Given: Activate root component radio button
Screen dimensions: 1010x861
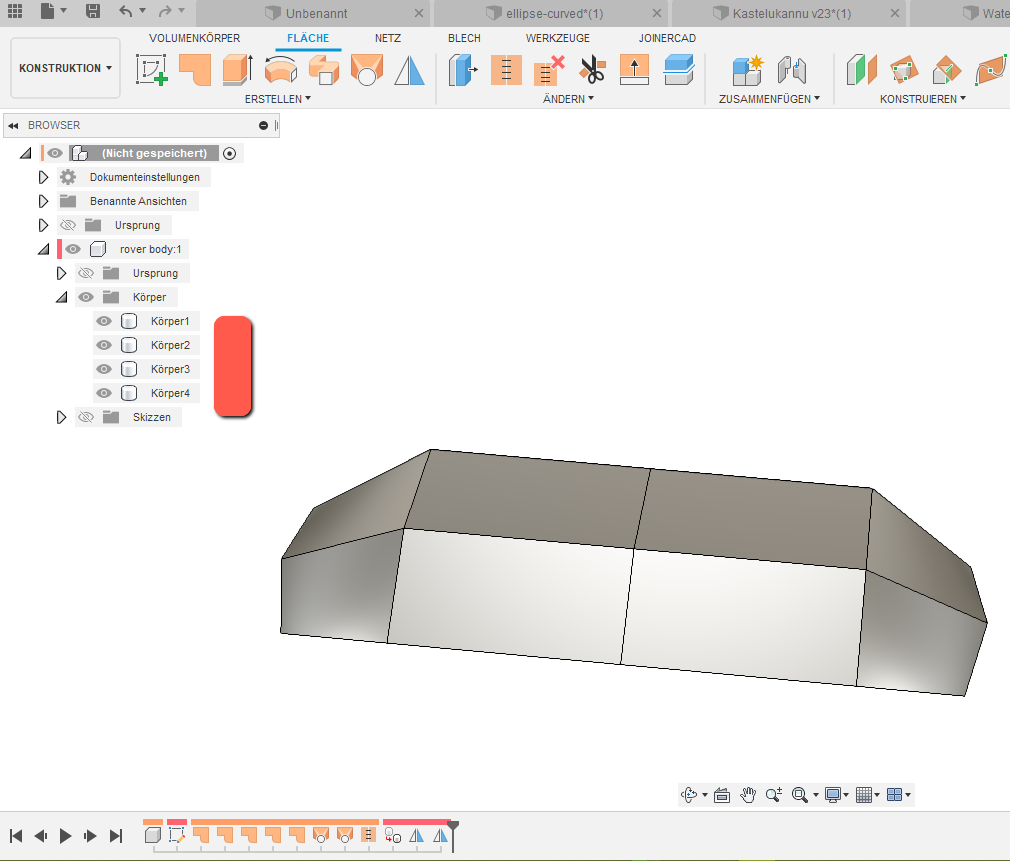Looking at the screenshot, I should pos(229,153).
